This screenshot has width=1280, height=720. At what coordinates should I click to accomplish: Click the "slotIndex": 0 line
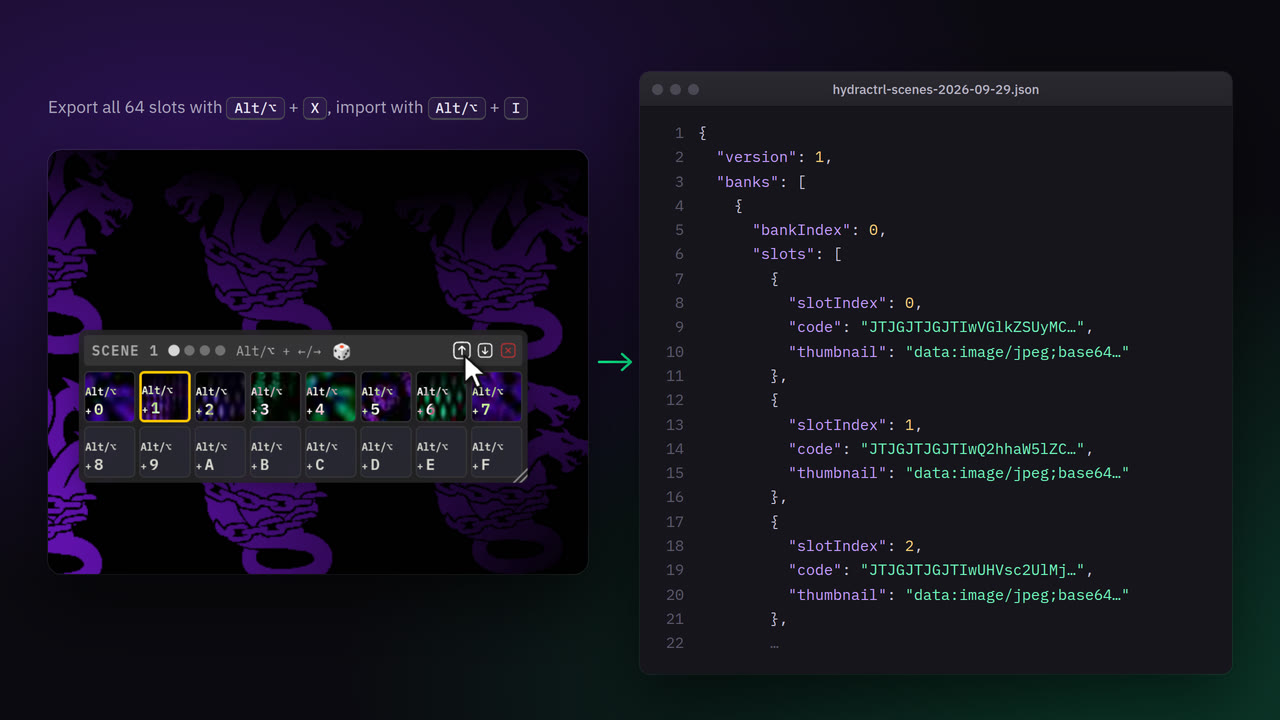[x=855, y=303]
